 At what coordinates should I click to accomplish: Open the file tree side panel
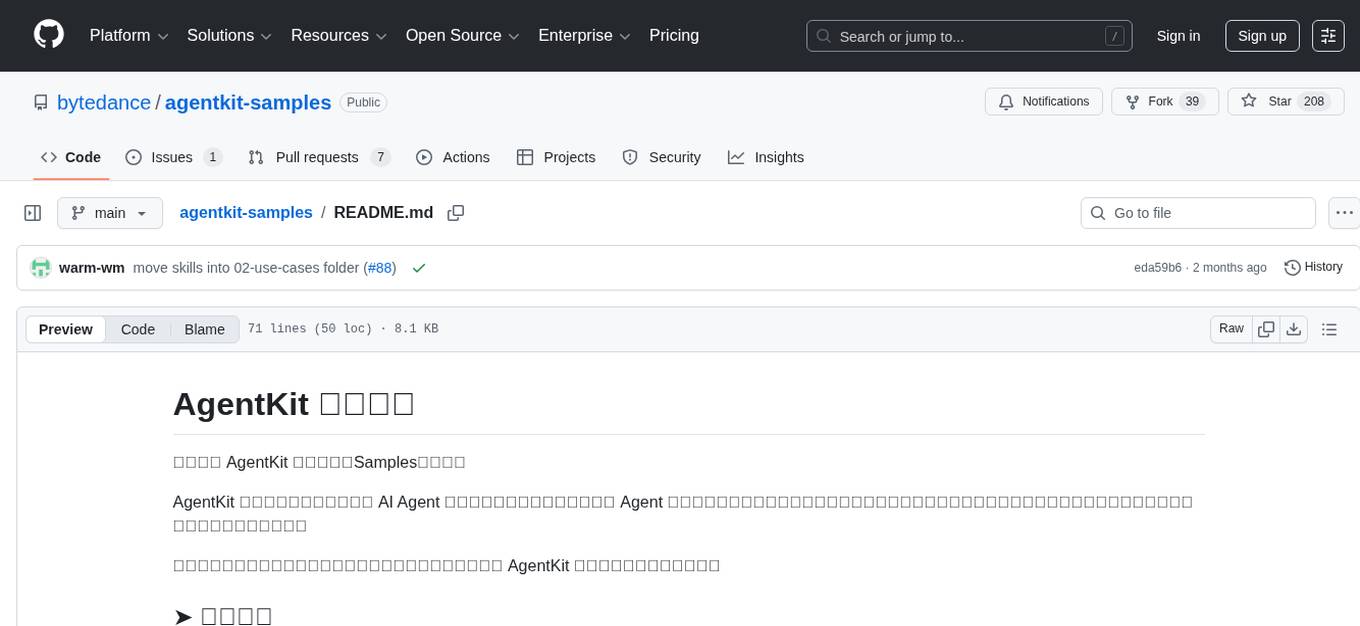33,212
